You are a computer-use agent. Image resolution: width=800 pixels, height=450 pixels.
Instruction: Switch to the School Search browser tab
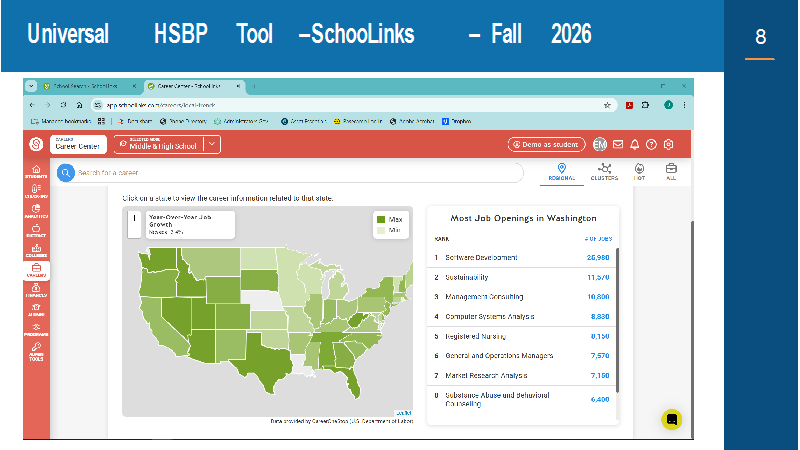coord(84,86)
